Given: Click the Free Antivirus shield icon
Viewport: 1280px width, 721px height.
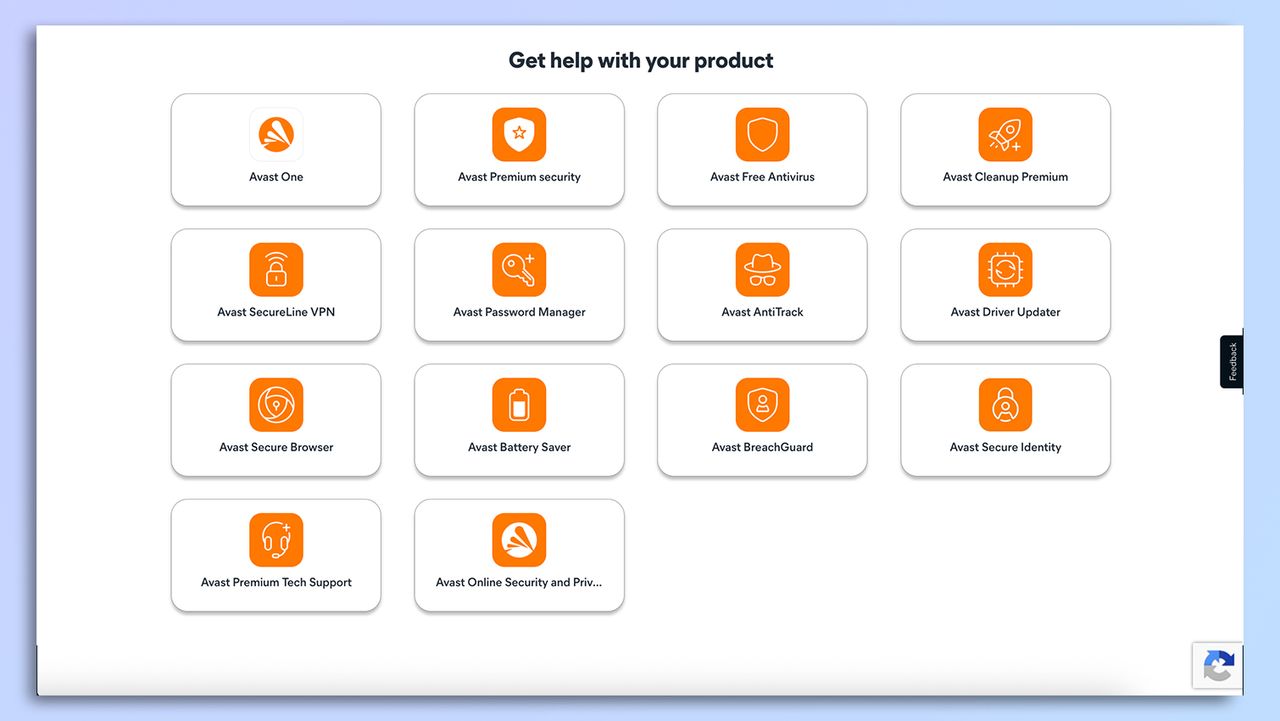Looking at the screenshot, I should click(762, 134).
